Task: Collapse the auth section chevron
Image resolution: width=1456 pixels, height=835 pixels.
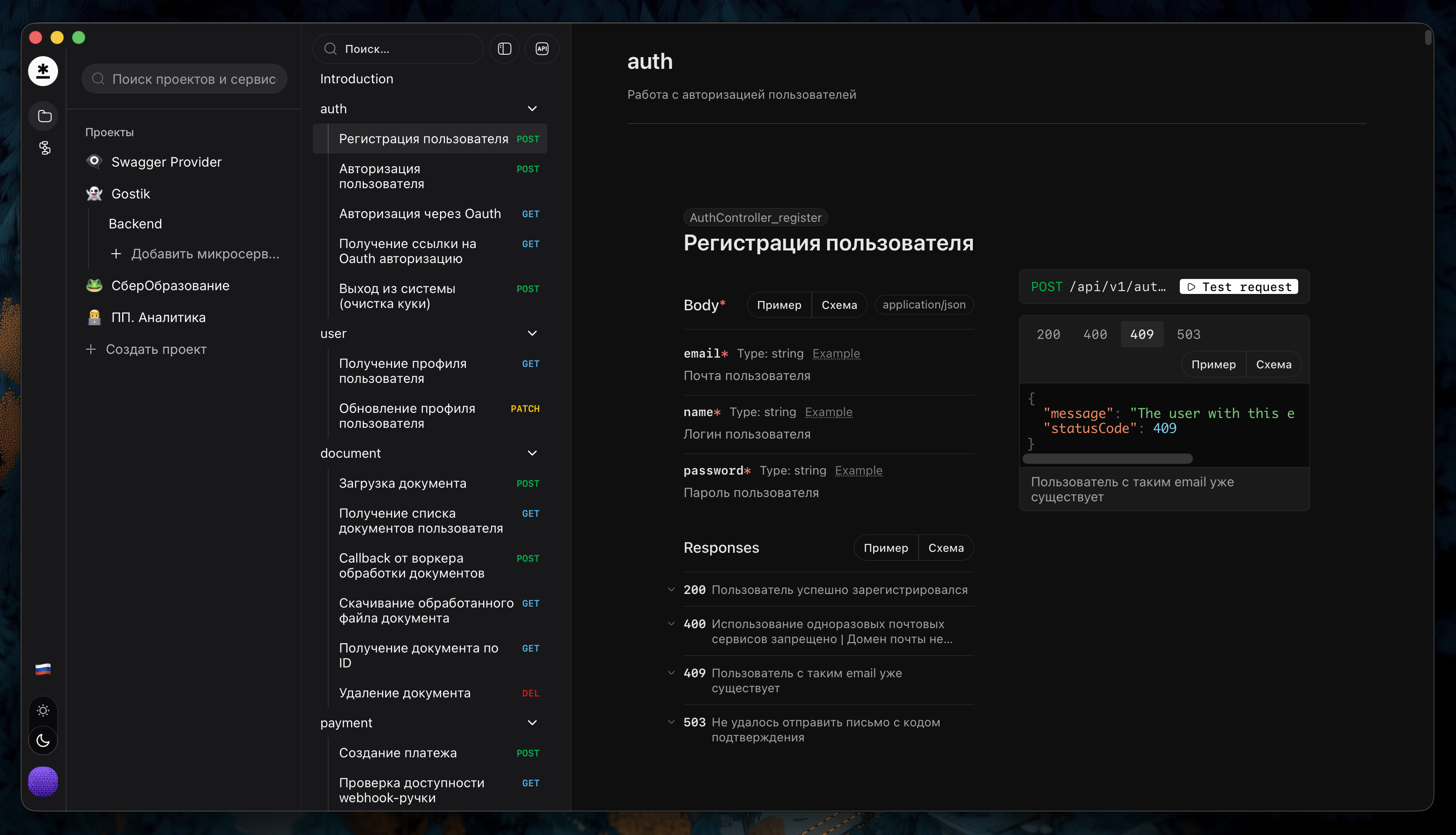Action: point(532,109)
